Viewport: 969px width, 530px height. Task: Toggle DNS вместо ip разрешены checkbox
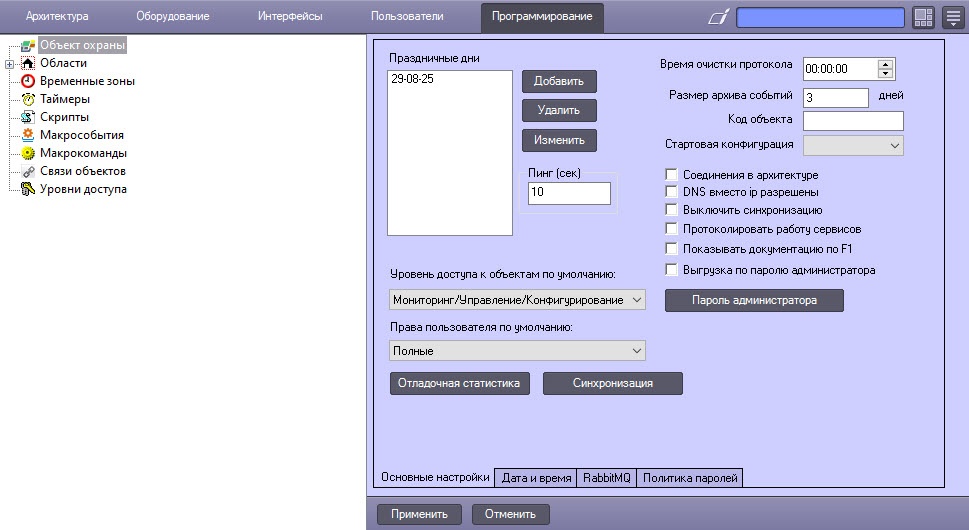671,191
